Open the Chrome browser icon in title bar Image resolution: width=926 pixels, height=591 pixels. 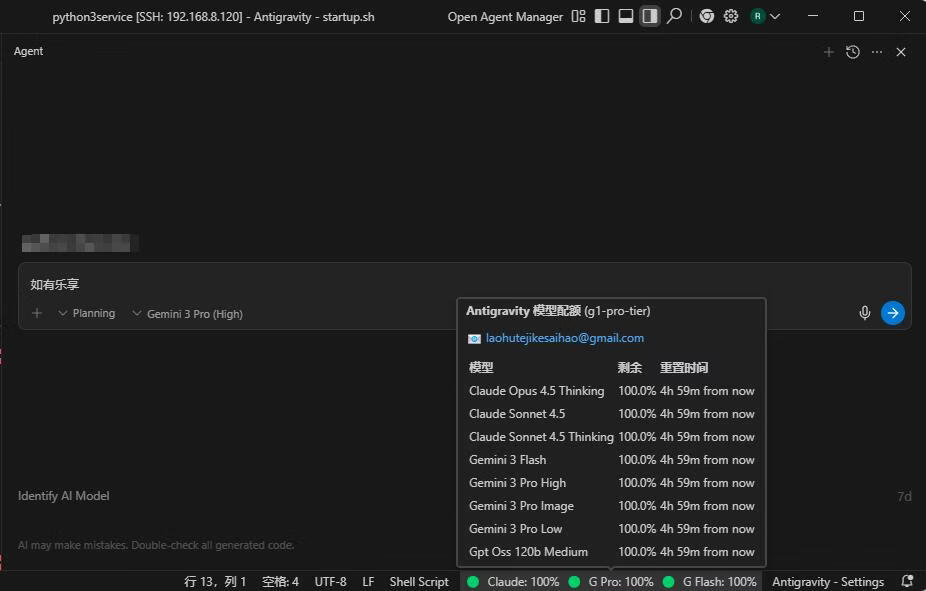[707, 16]
